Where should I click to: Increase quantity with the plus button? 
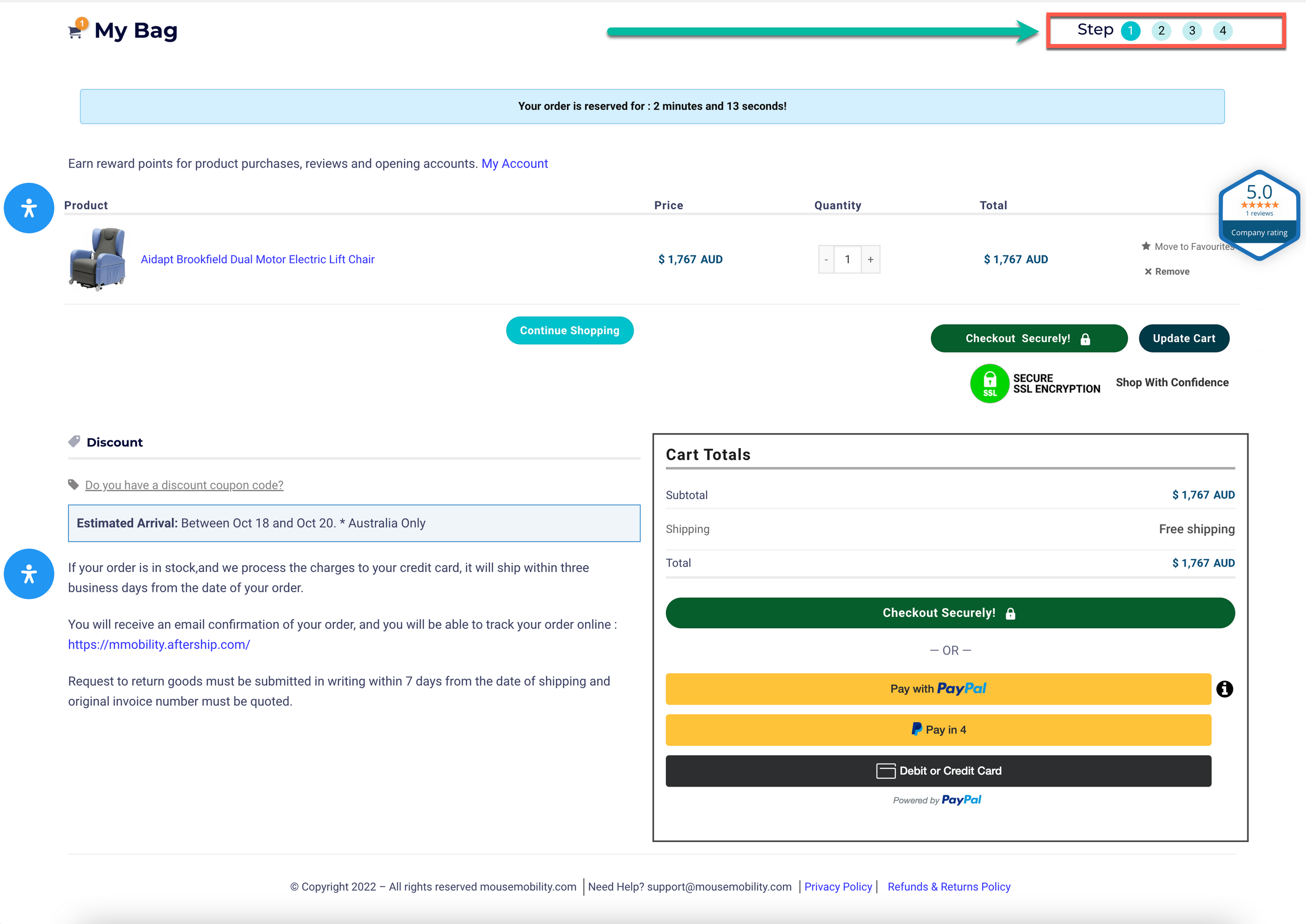(870, 260)
